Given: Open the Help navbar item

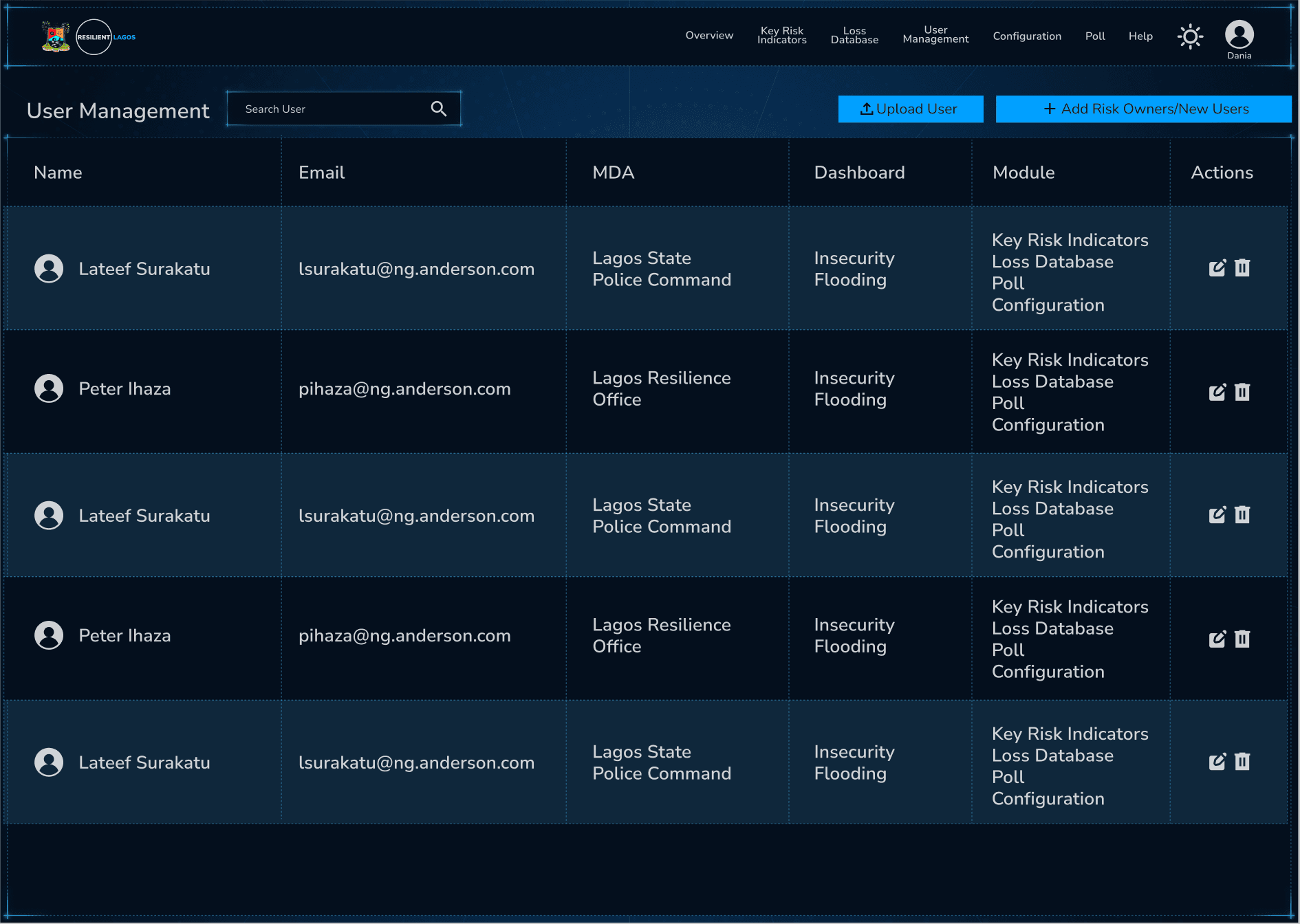Looking at the screenshot, I should tap(1140, 36).
